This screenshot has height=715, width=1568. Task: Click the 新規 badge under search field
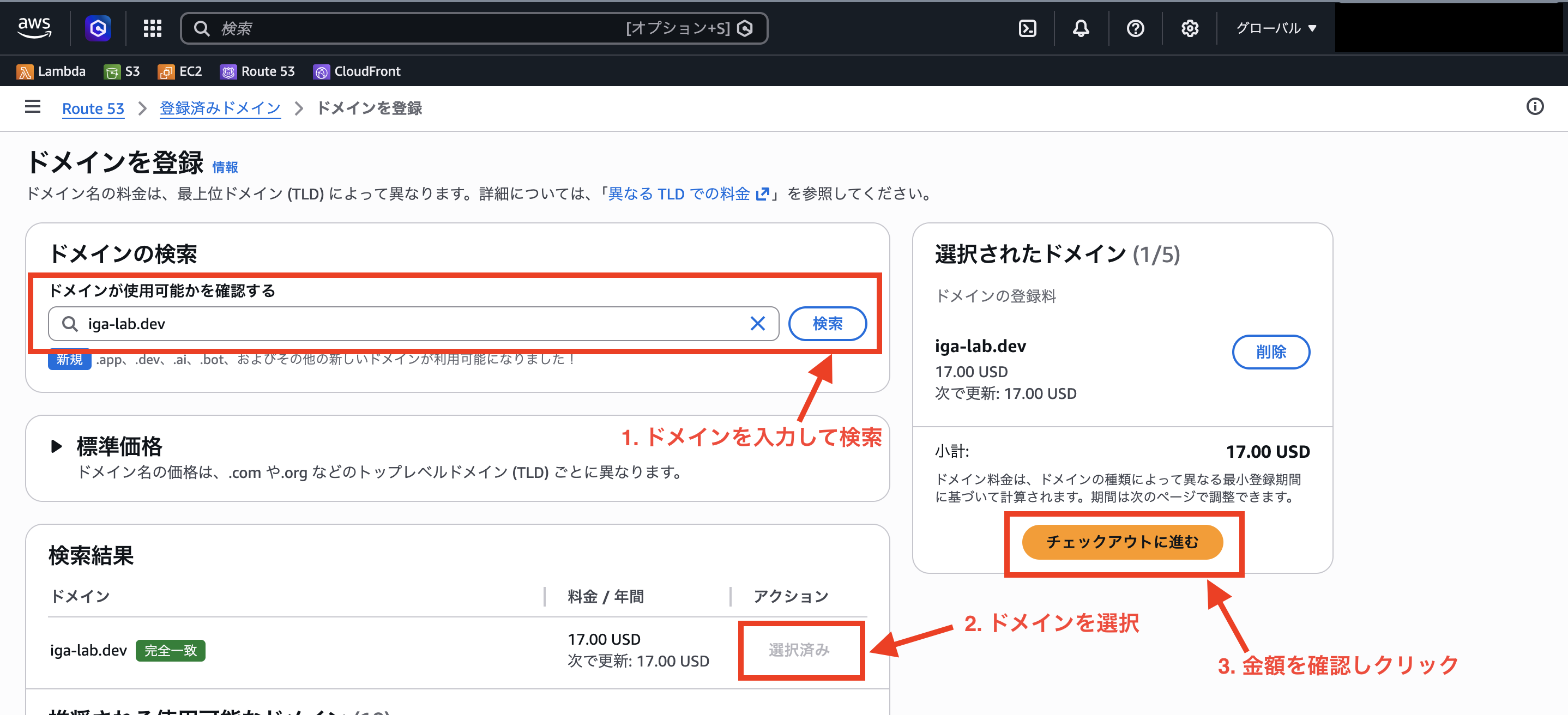69,359
